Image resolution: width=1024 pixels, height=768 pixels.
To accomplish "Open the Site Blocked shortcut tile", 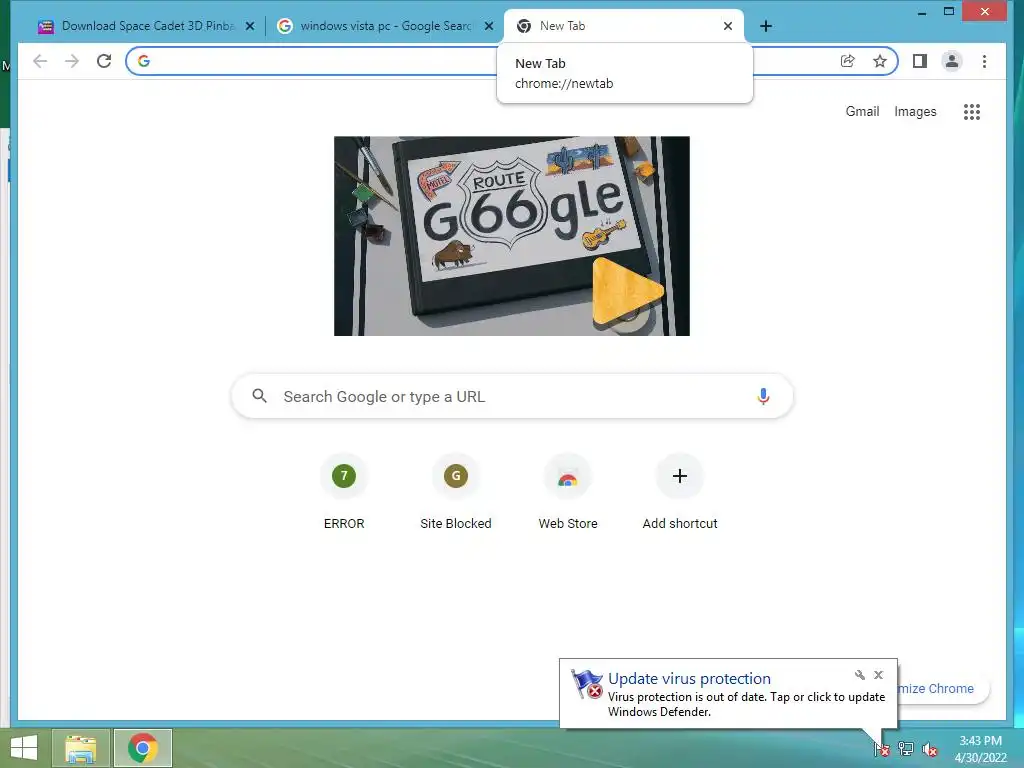I will [x=456, y=491].
